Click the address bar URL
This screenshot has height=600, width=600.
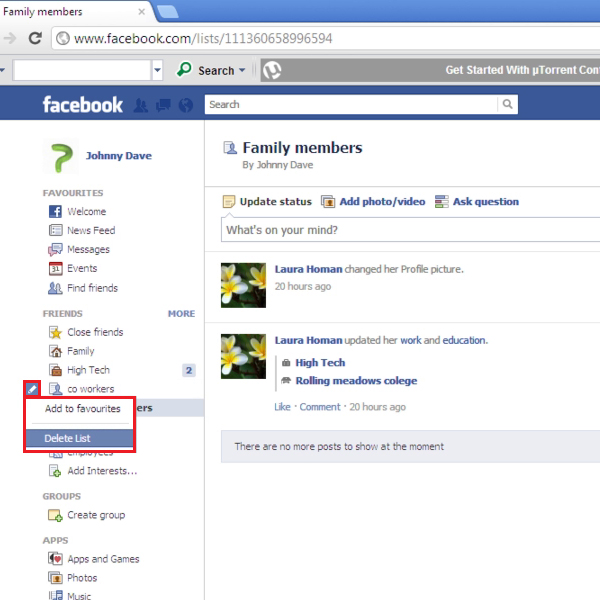203,38
